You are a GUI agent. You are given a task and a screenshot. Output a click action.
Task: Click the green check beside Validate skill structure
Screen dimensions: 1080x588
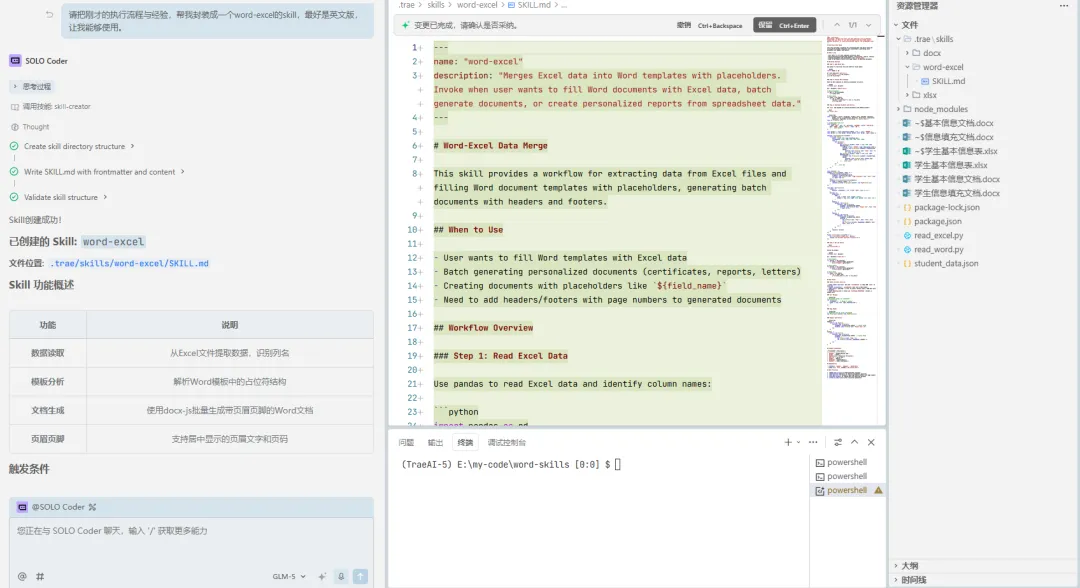coord(14,197)
